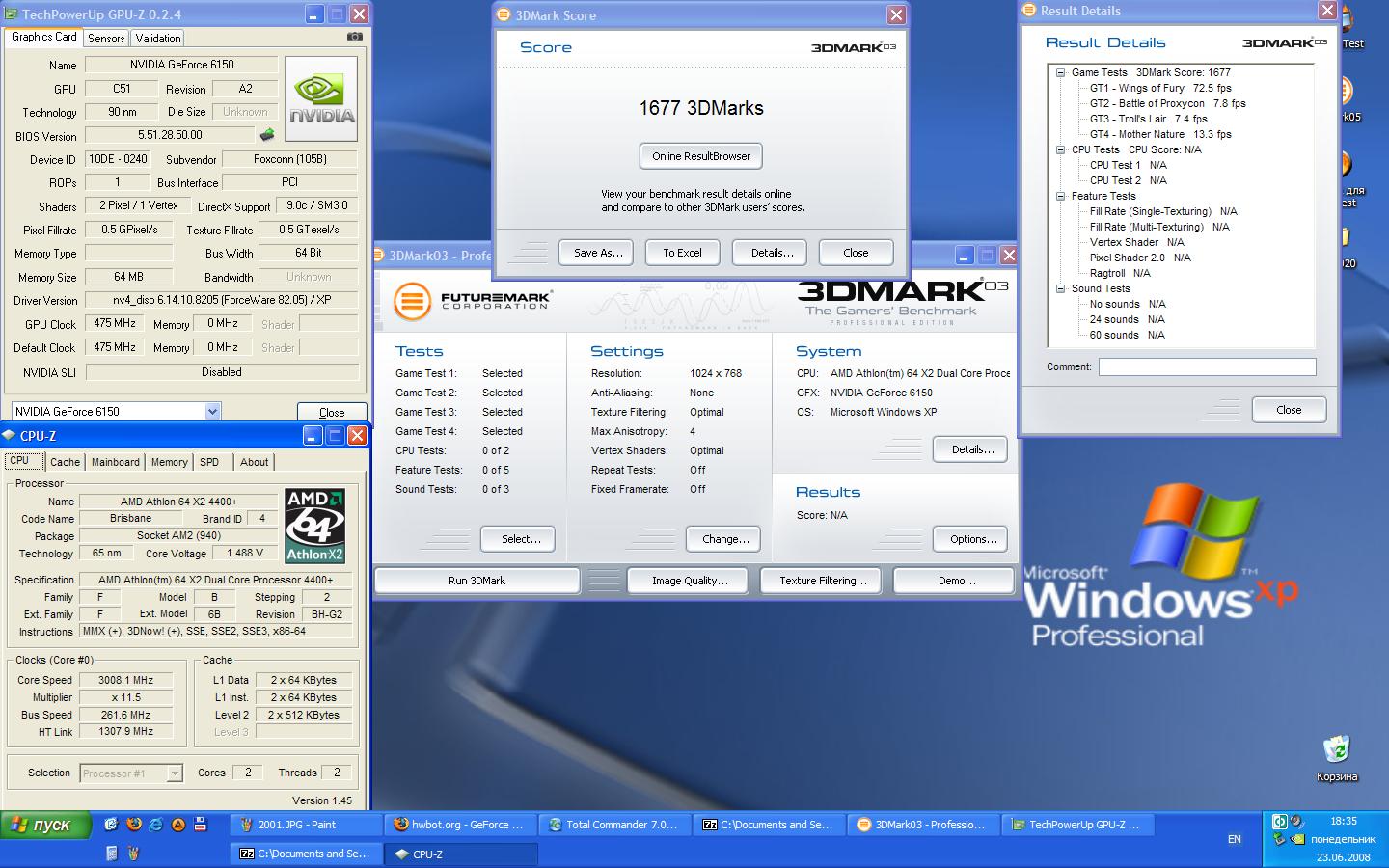This screenshot has height=868, width=1389.
Task: Click the AMD Athlon 64 X2 logo
Action: point(314,526)
